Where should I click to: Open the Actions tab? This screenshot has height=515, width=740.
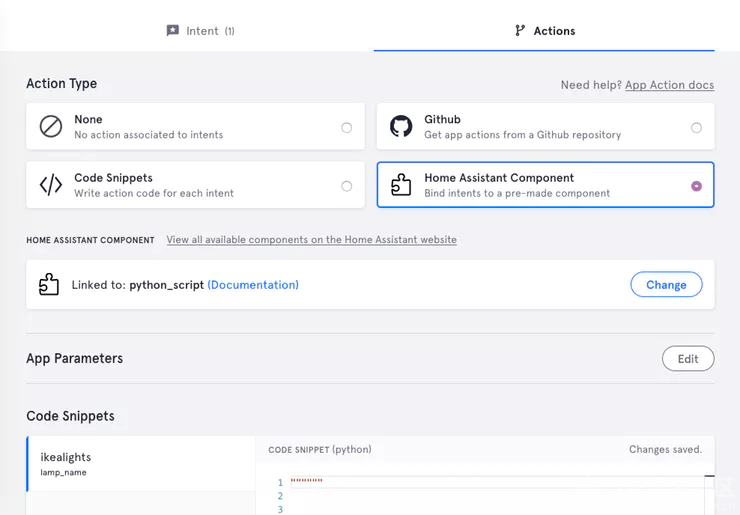pyautogui.click(x=545, y=31)
